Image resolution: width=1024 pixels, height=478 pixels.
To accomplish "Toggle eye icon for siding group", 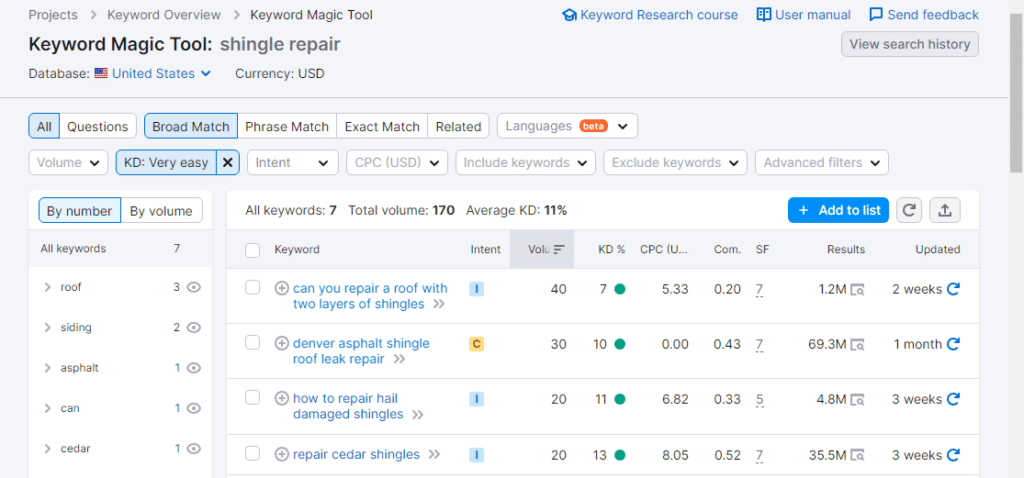I will click(193, 327).
